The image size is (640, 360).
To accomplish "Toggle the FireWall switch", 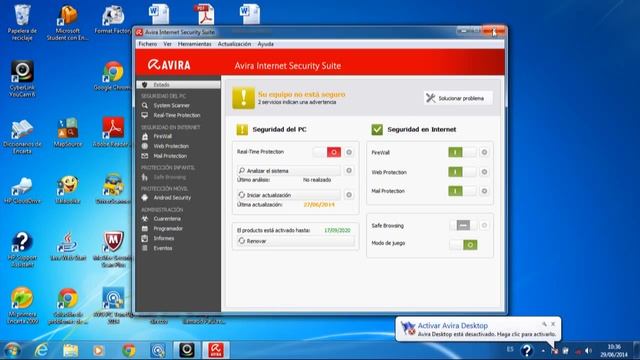I will (462, 152).
